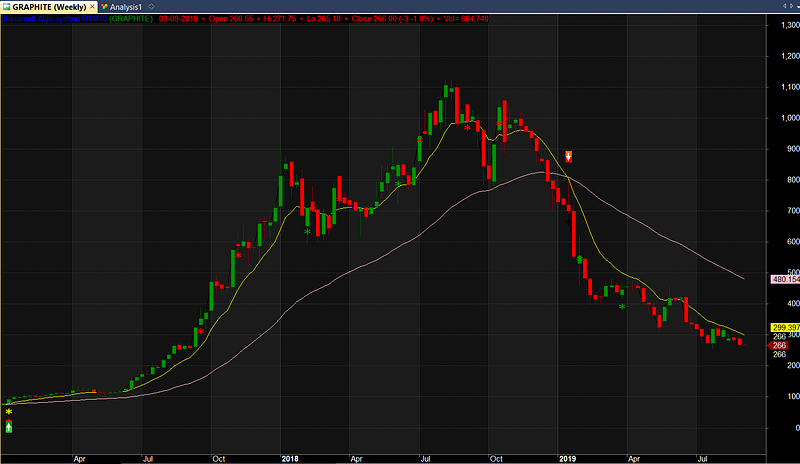The height and width of the screenshot is (464, 800).
Task: Click the chart icon on the GRAPHITE tab
Action: click(x=7, y=7)
